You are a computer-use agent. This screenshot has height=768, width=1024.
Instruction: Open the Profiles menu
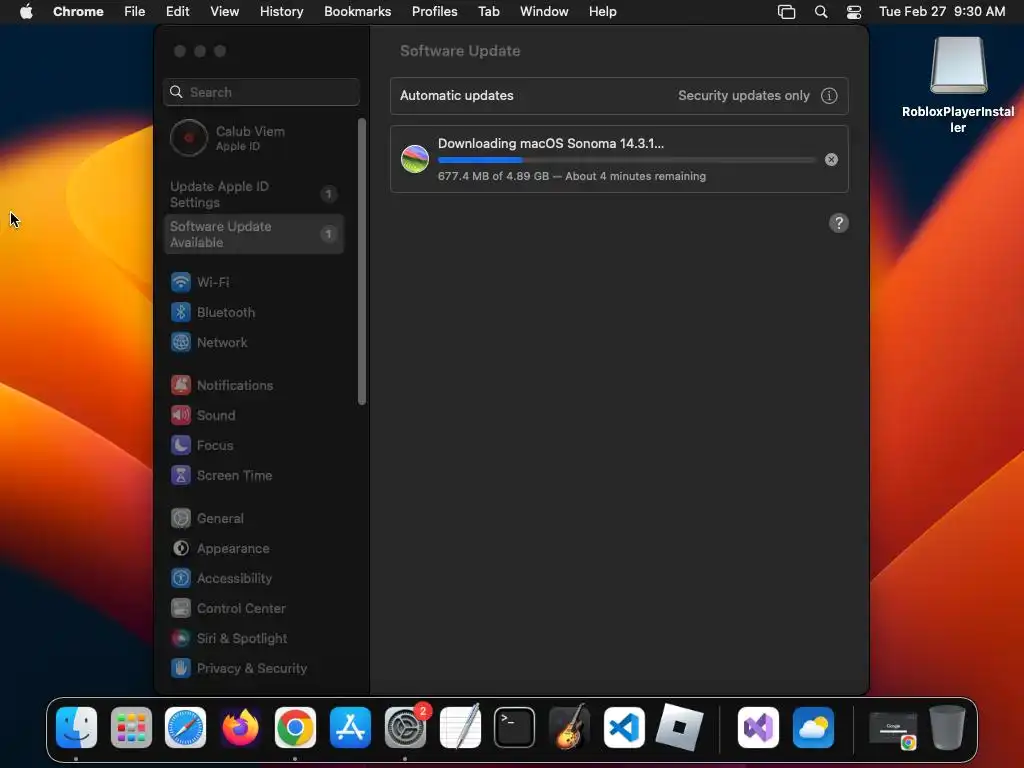tap(434, 12)
